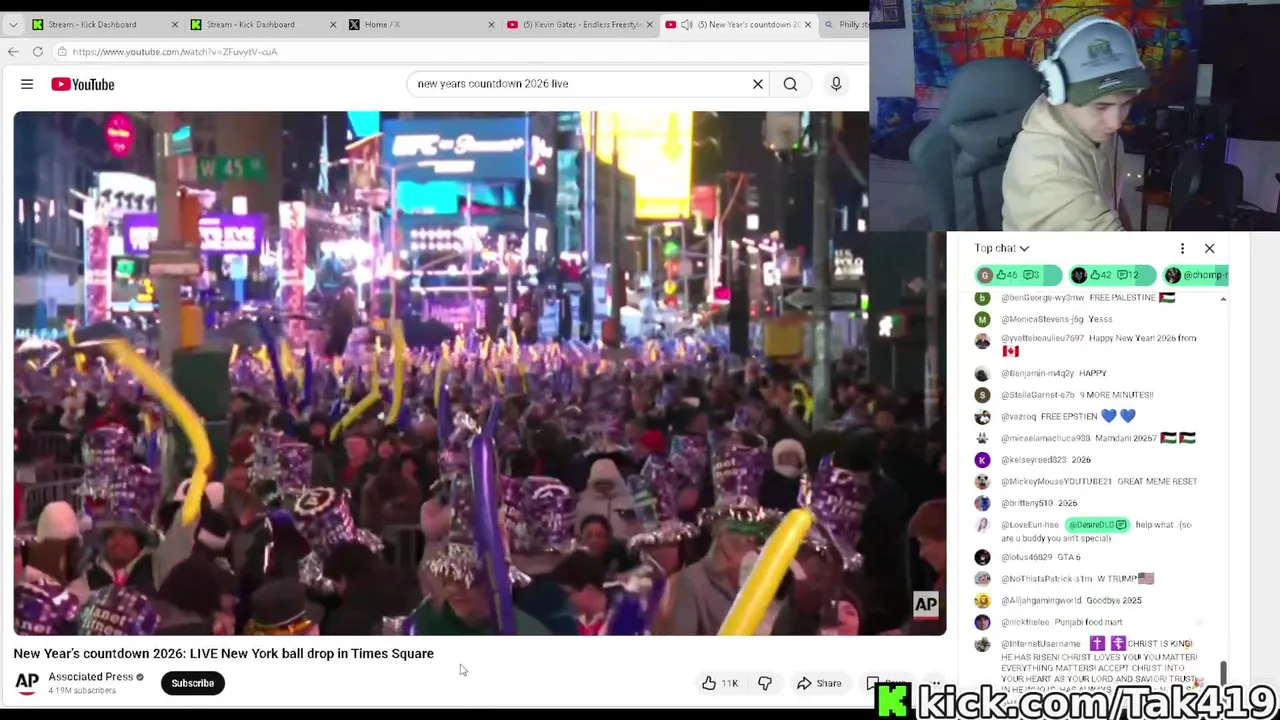Viewport: 1280px width, 720px height.
Task: Click @Alijahgamingworld chat avatar
Action: [982, 601]
